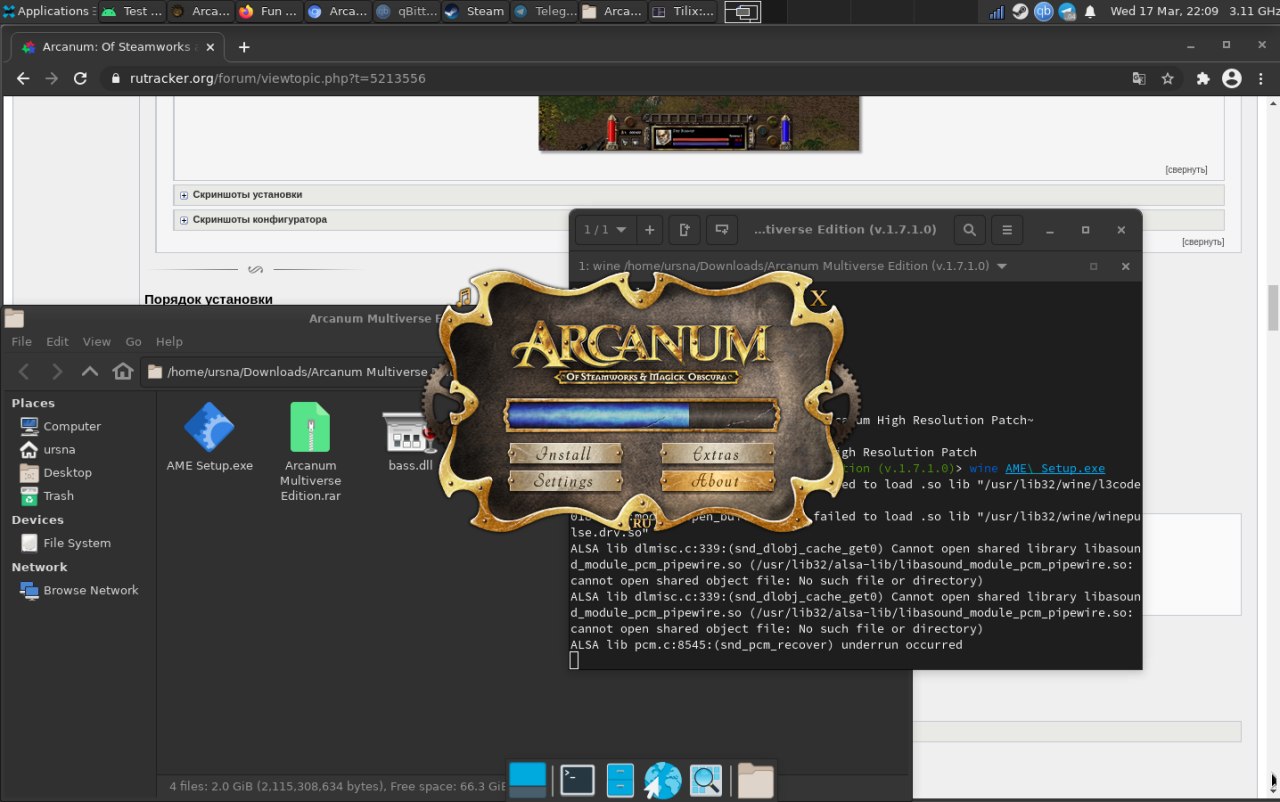1280x802 pixels.
Task: Click Tilix add terminal down icon
Action: (722, 230)
